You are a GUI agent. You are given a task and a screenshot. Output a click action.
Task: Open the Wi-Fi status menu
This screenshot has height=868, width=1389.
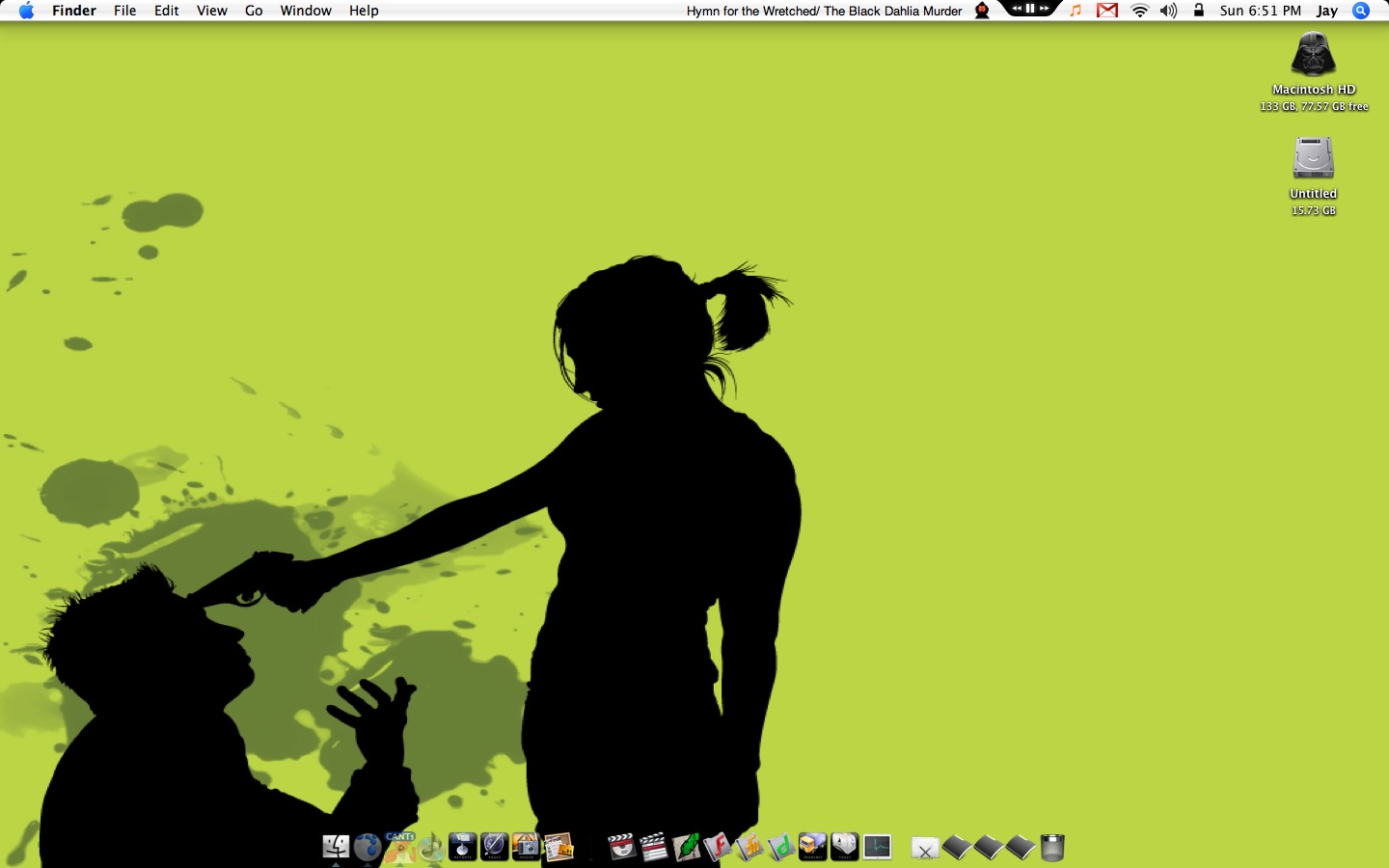pos(1140,11)
